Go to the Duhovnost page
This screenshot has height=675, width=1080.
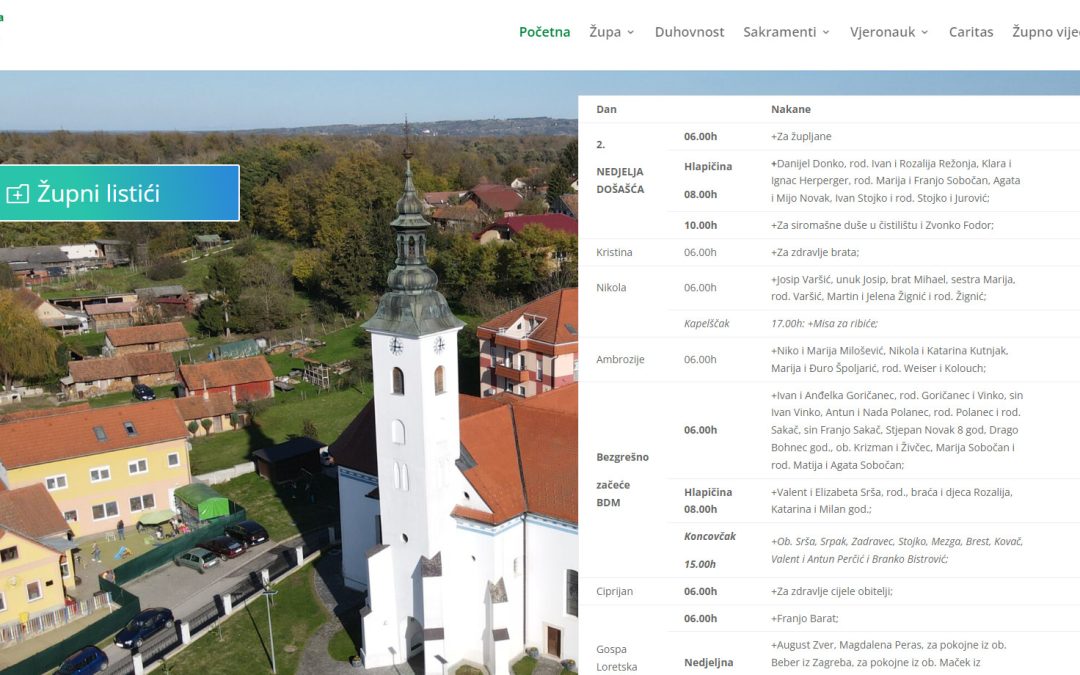click(689, 32)
